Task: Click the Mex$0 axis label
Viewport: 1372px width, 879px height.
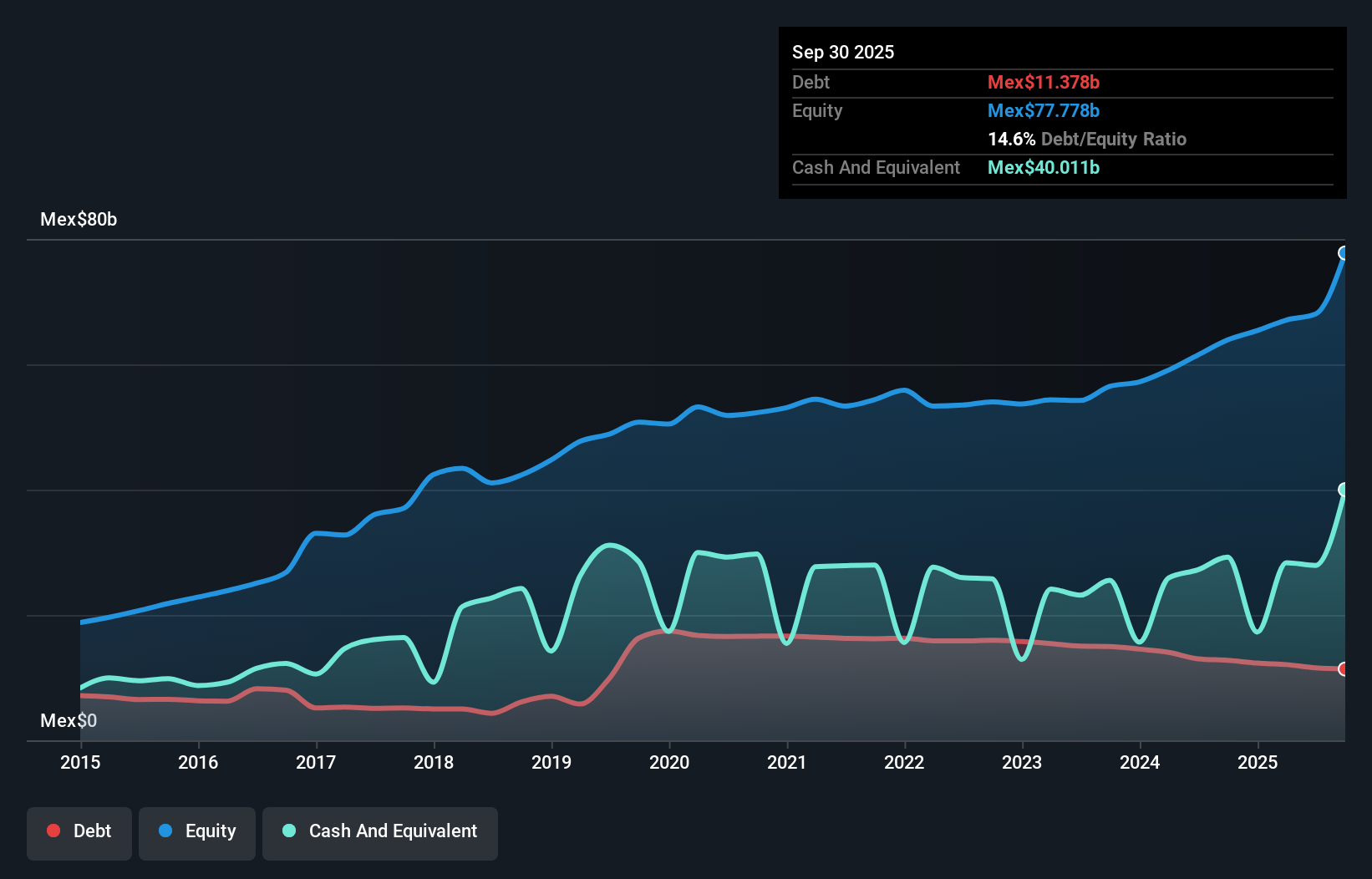Action: 69,720
